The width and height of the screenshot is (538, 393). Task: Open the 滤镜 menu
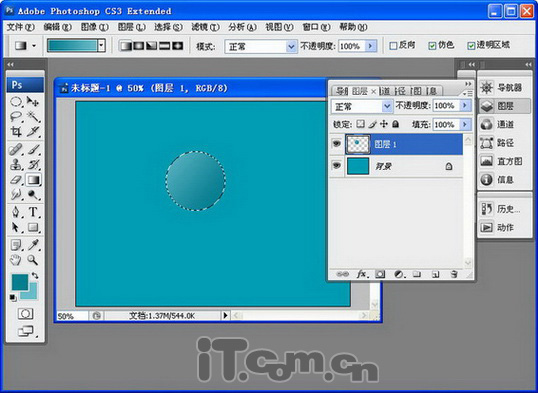205,27
